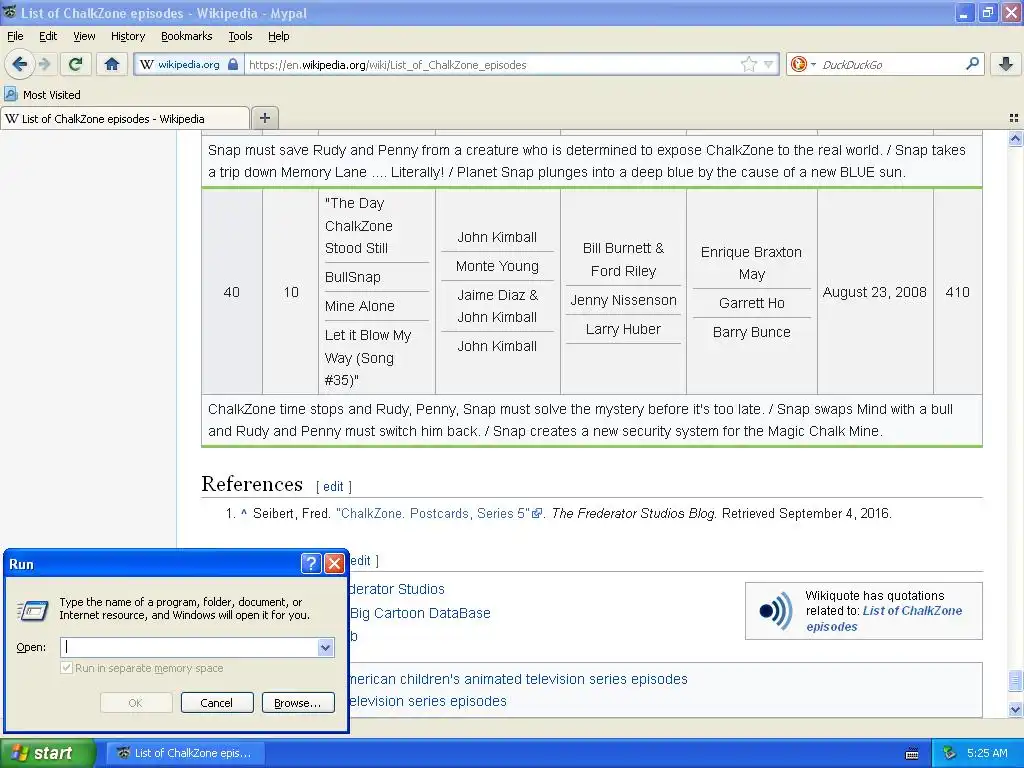Click the Mypal taskbar window button
This screenshot has height=768, width=1024.
[184, 753]
